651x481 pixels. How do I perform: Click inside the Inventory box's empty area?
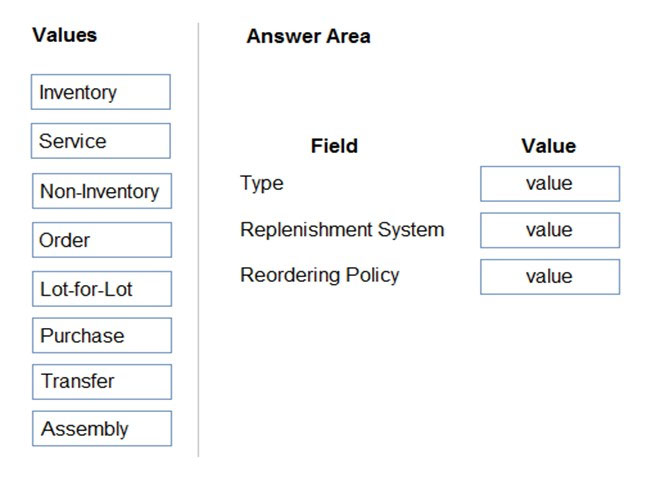pyautogui.click(x=145, y=92)
